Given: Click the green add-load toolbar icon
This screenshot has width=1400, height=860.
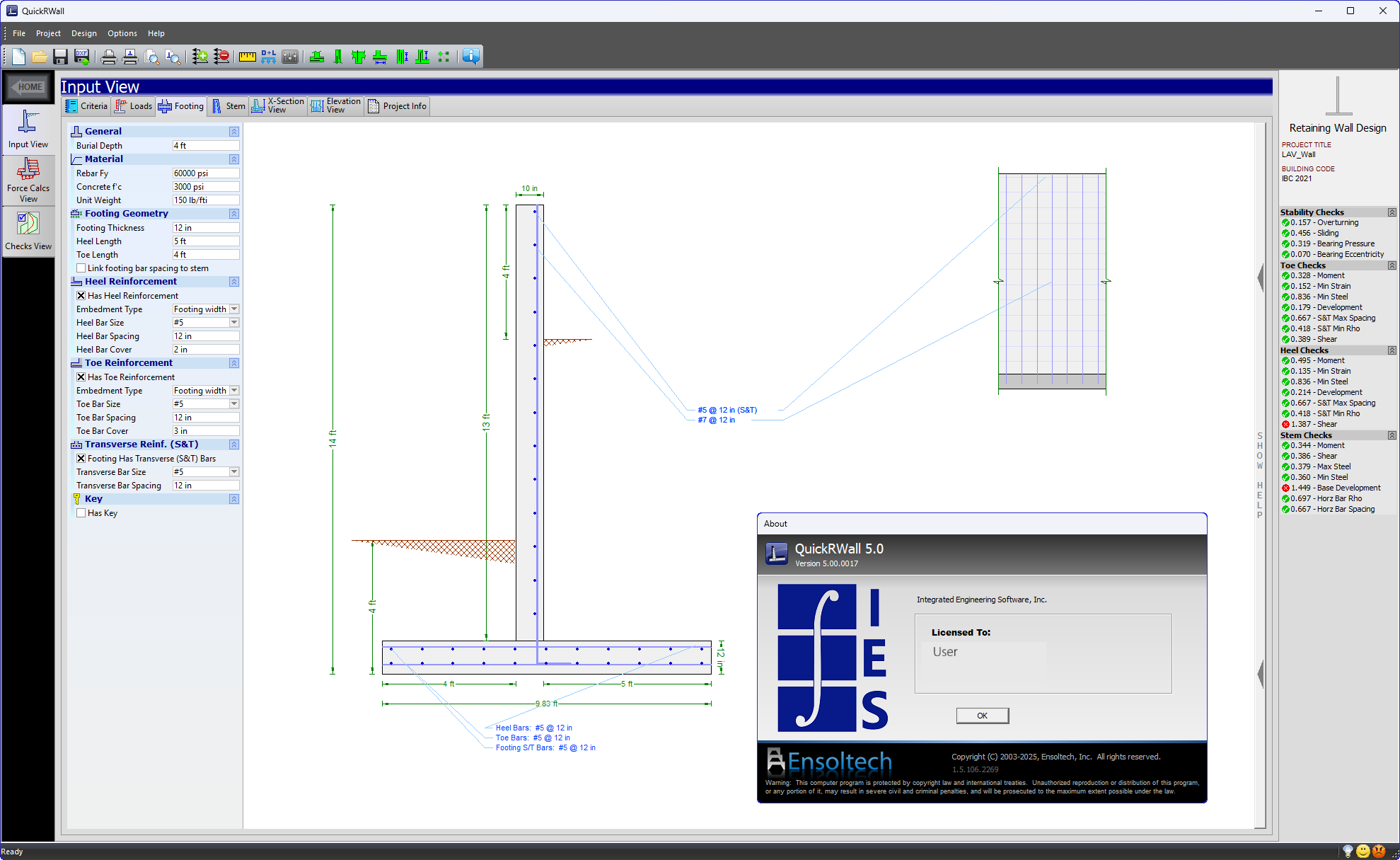Looking at the screenshot, I should (200, 57).
